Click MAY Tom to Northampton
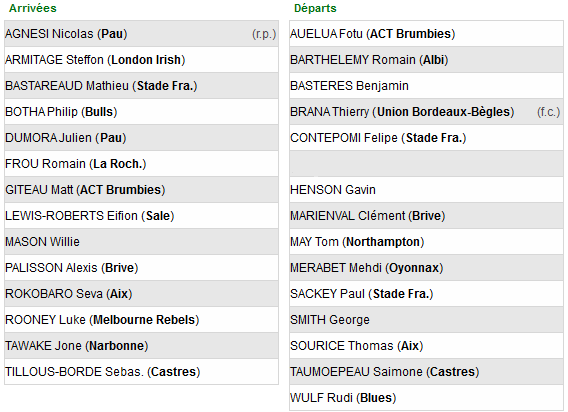This screenshot has width=568, height=412. (426, 242)
